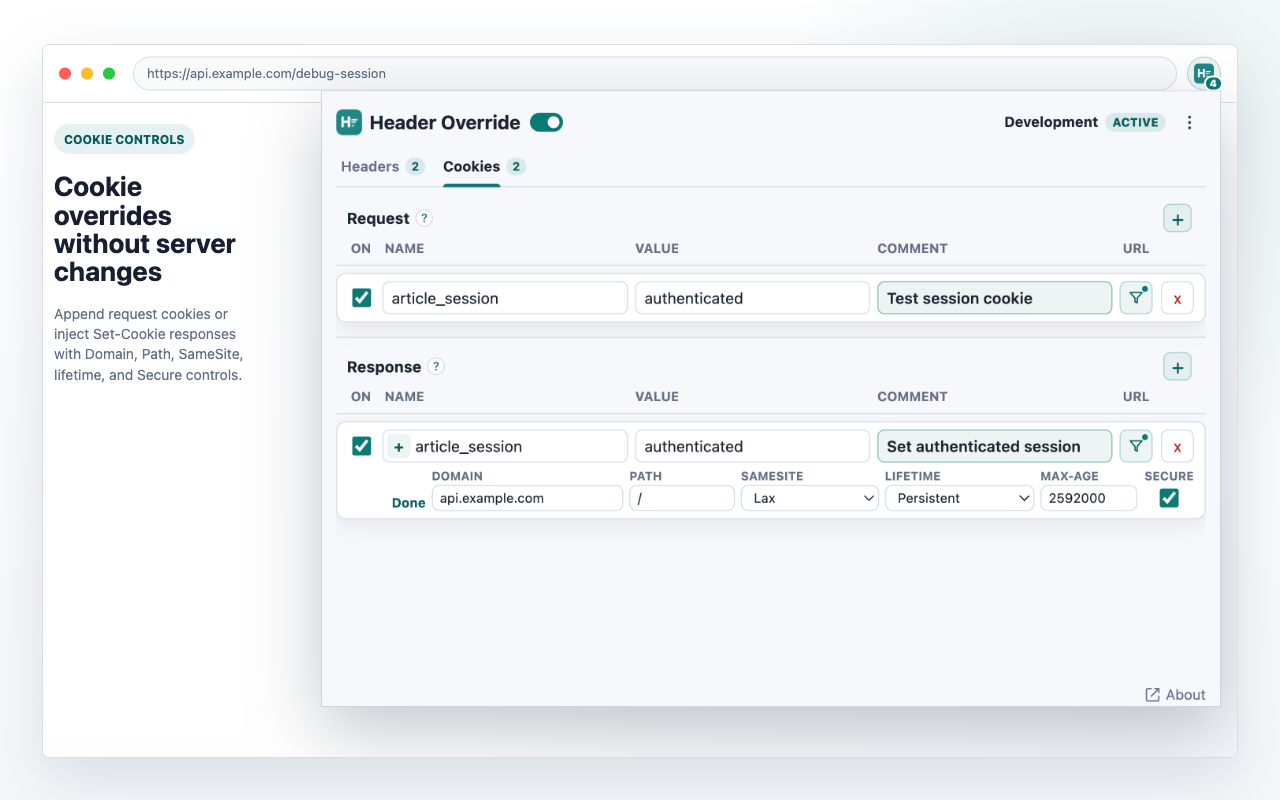Switch to the Headers tab
1280x800 pixels.
click(383, 167)
